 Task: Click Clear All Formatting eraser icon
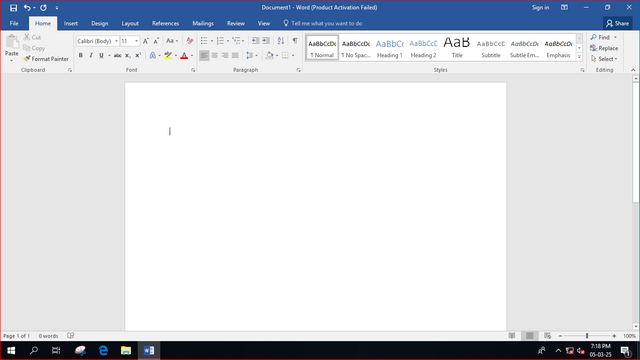(x=189, y=41)
